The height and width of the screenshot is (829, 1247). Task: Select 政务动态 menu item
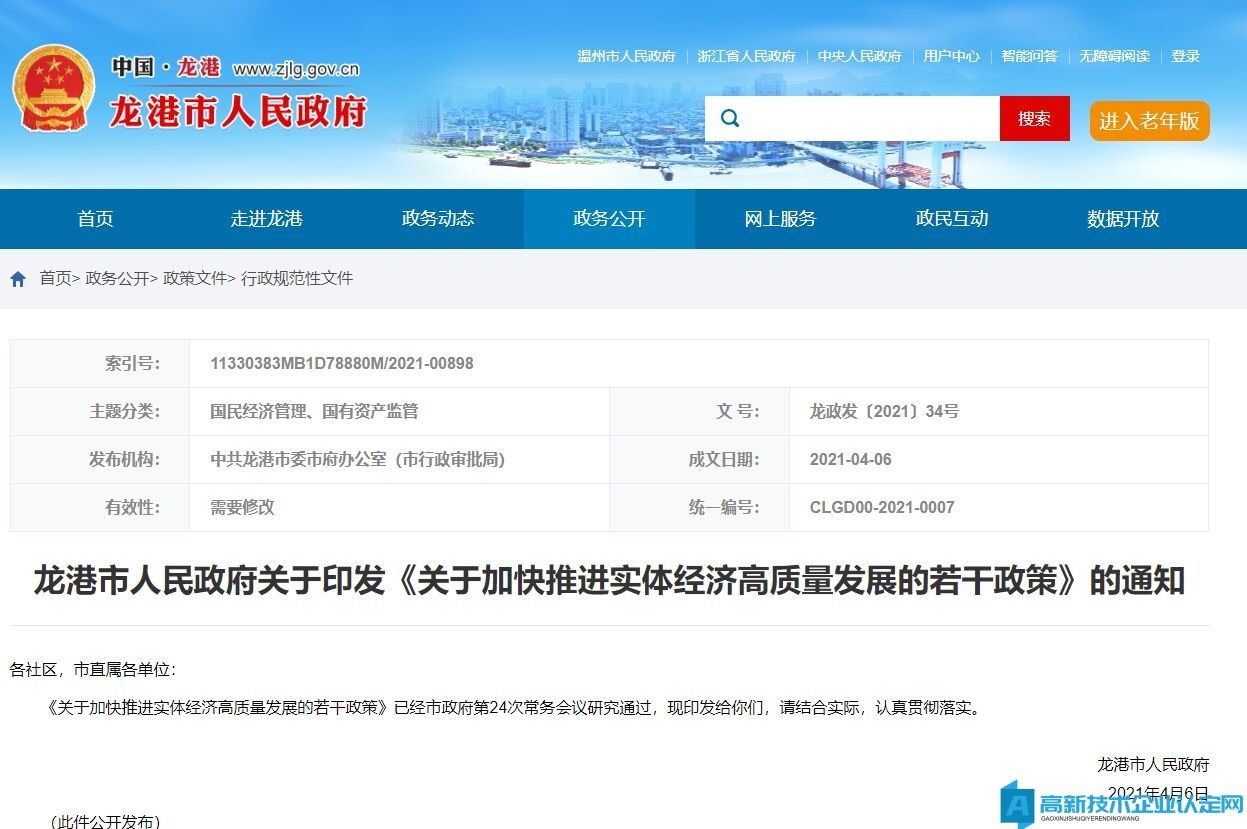(x=438, y=219)
